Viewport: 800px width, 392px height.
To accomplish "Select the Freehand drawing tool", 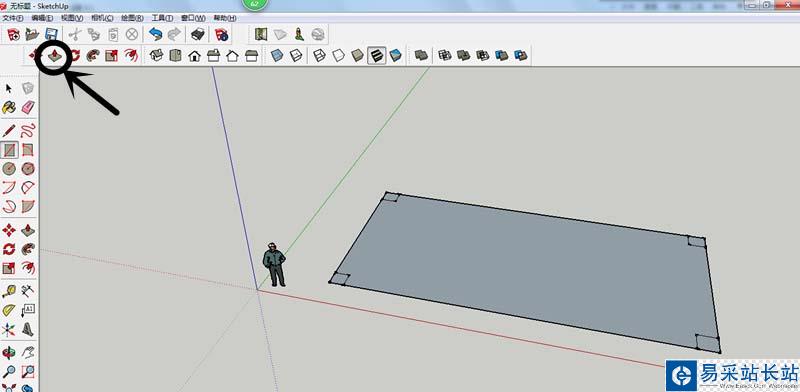I will (x=28, y=131).
